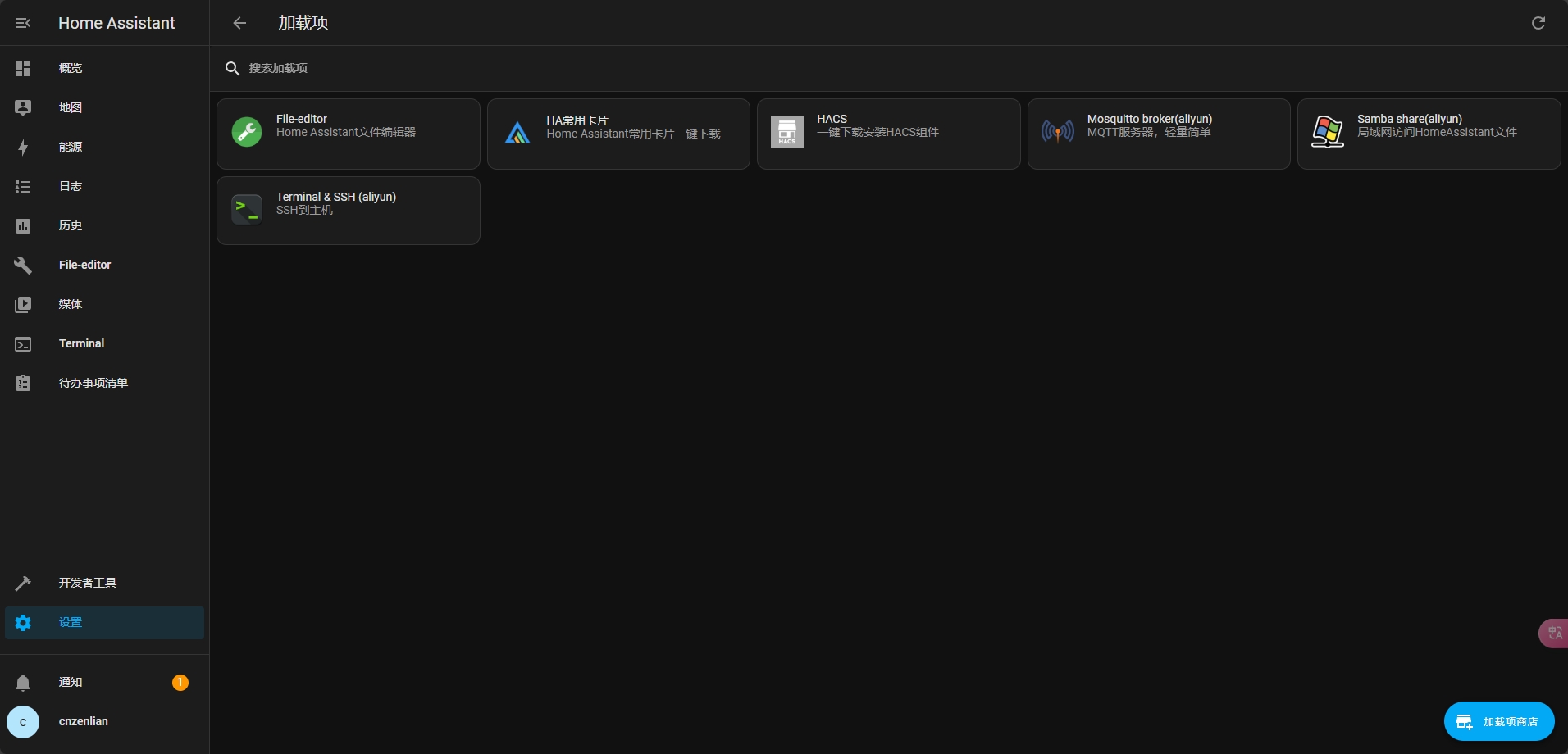The height and width of the screenshot is (754, 1568).
Task: Click the Settings (设置) gear icon
Action: click(x=23, y=623)
